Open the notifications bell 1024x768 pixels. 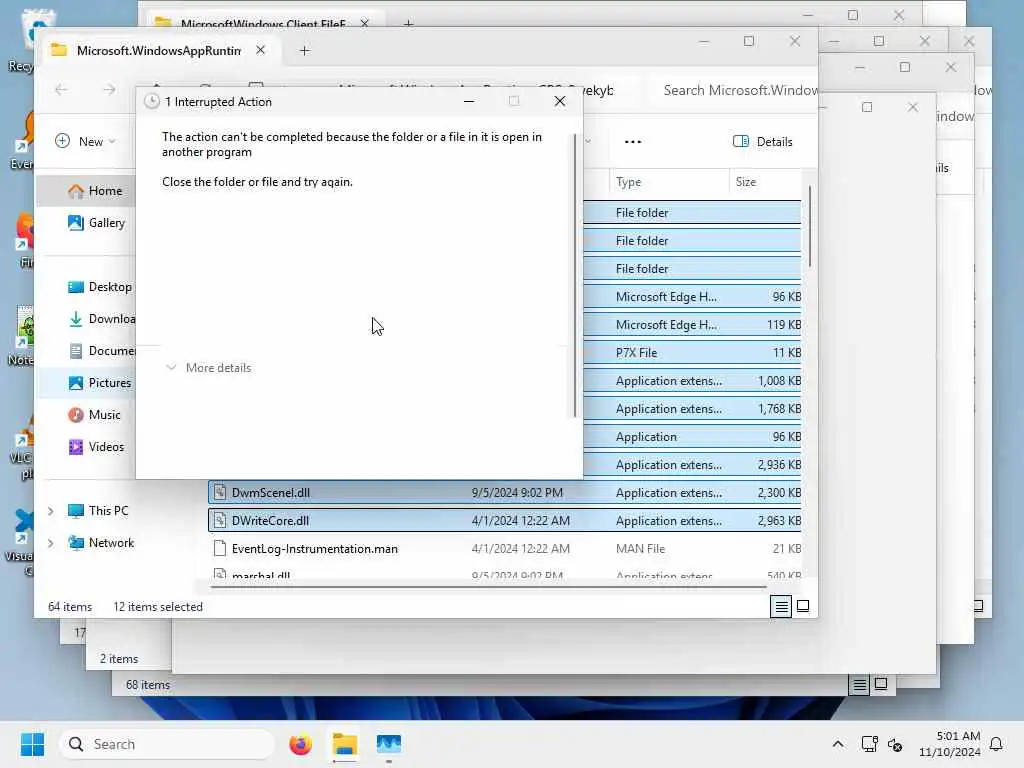pos(996,744)
